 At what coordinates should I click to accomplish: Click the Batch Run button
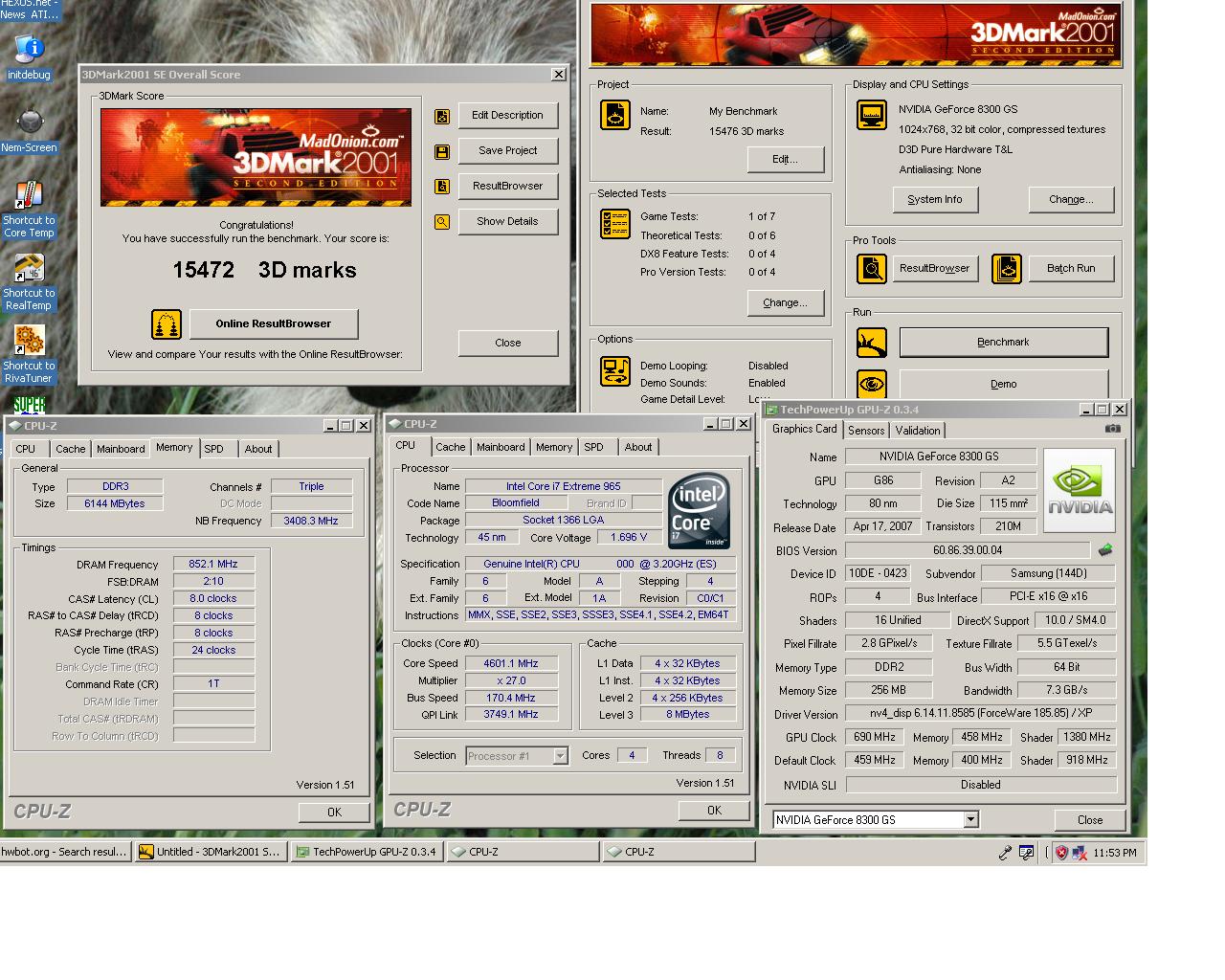pos(1071,268)
